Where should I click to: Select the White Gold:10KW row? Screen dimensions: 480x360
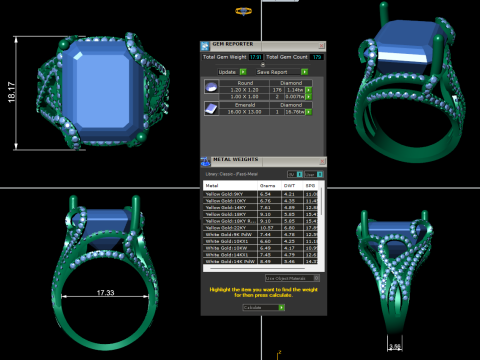click(x=260, y=248)
